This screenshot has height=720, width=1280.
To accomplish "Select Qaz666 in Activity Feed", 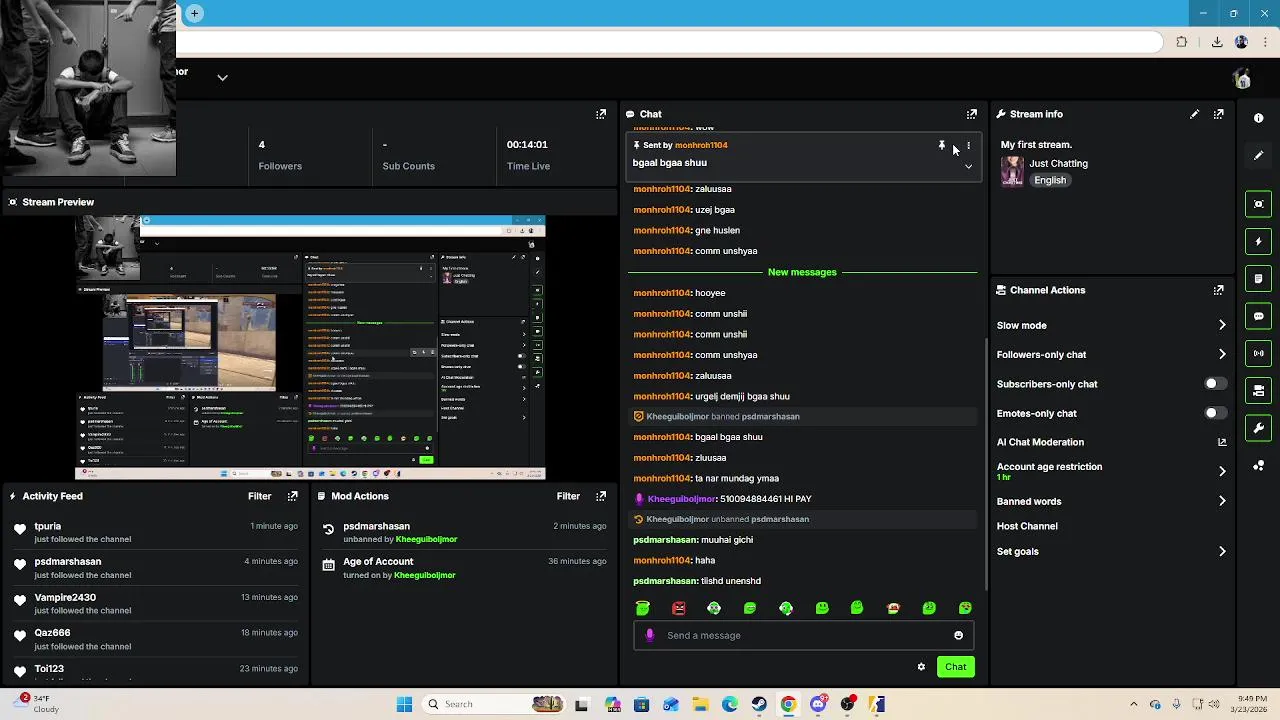I will coord(52,633).
